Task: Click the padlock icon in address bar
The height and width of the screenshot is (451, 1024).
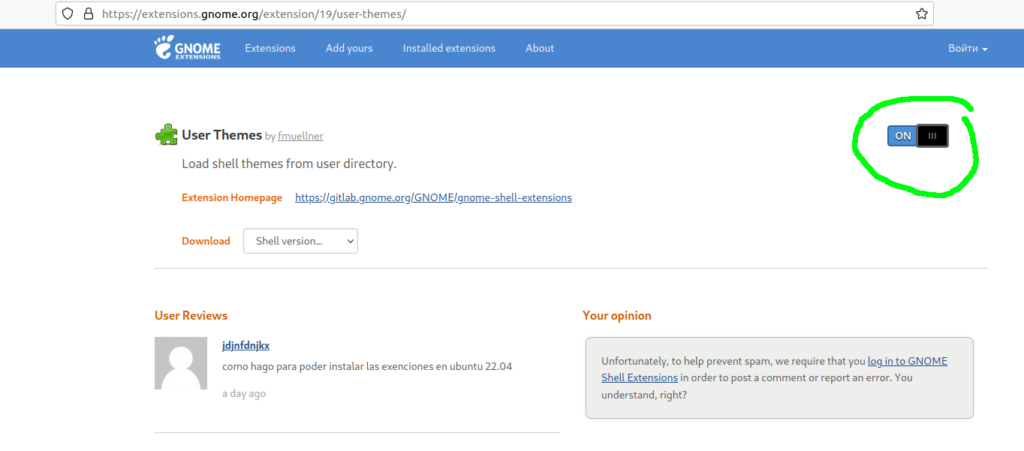Action: click(x=88, y=15)
